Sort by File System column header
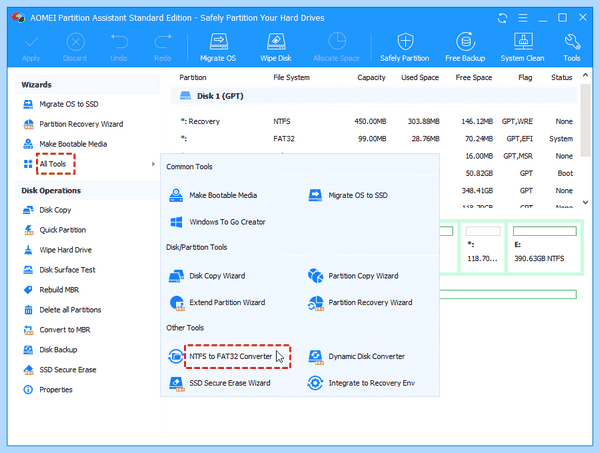Screen dimensions: 600x453 tap(292, 78)
